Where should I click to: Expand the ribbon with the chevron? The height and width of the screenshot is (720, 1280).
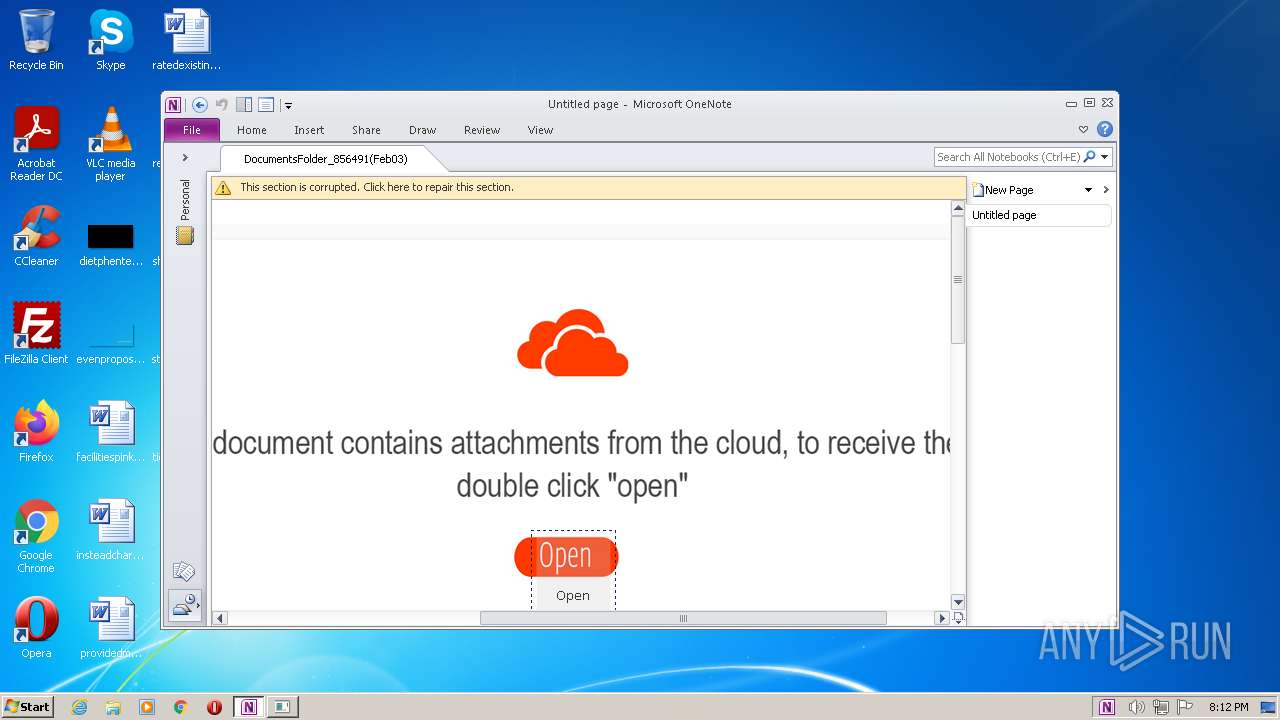pyautogui.click(x=1083, y=130)
